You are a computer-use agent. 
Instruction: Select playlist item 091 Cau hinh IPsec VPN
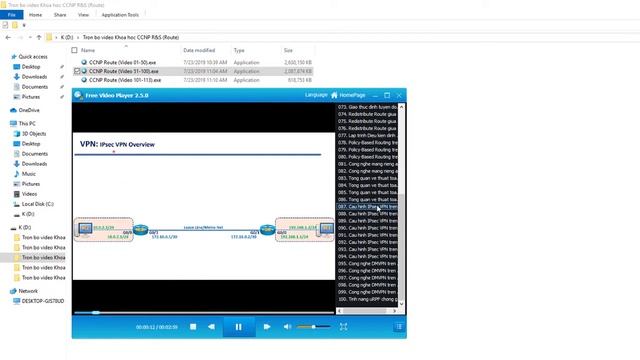point(367,235)
